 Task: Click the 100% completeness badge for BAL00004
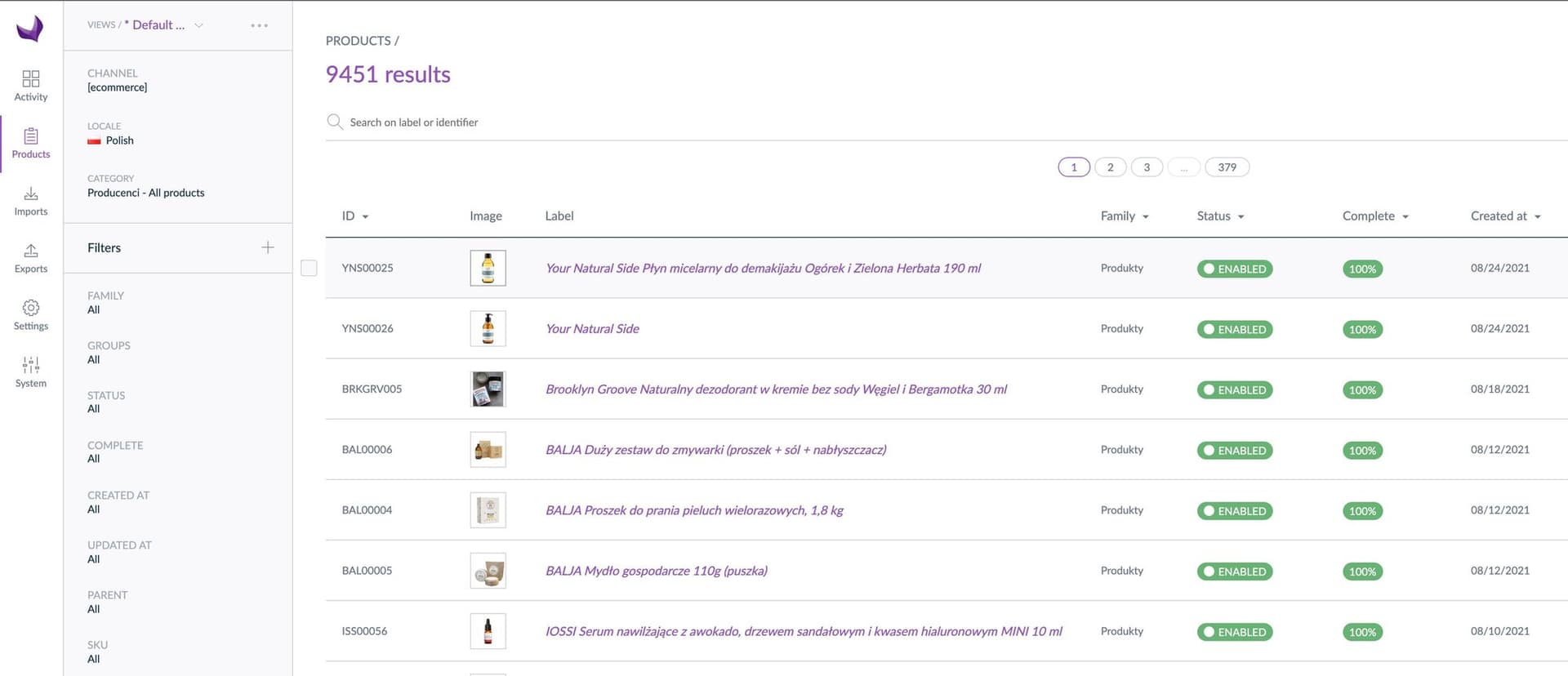click(1362, 511)
